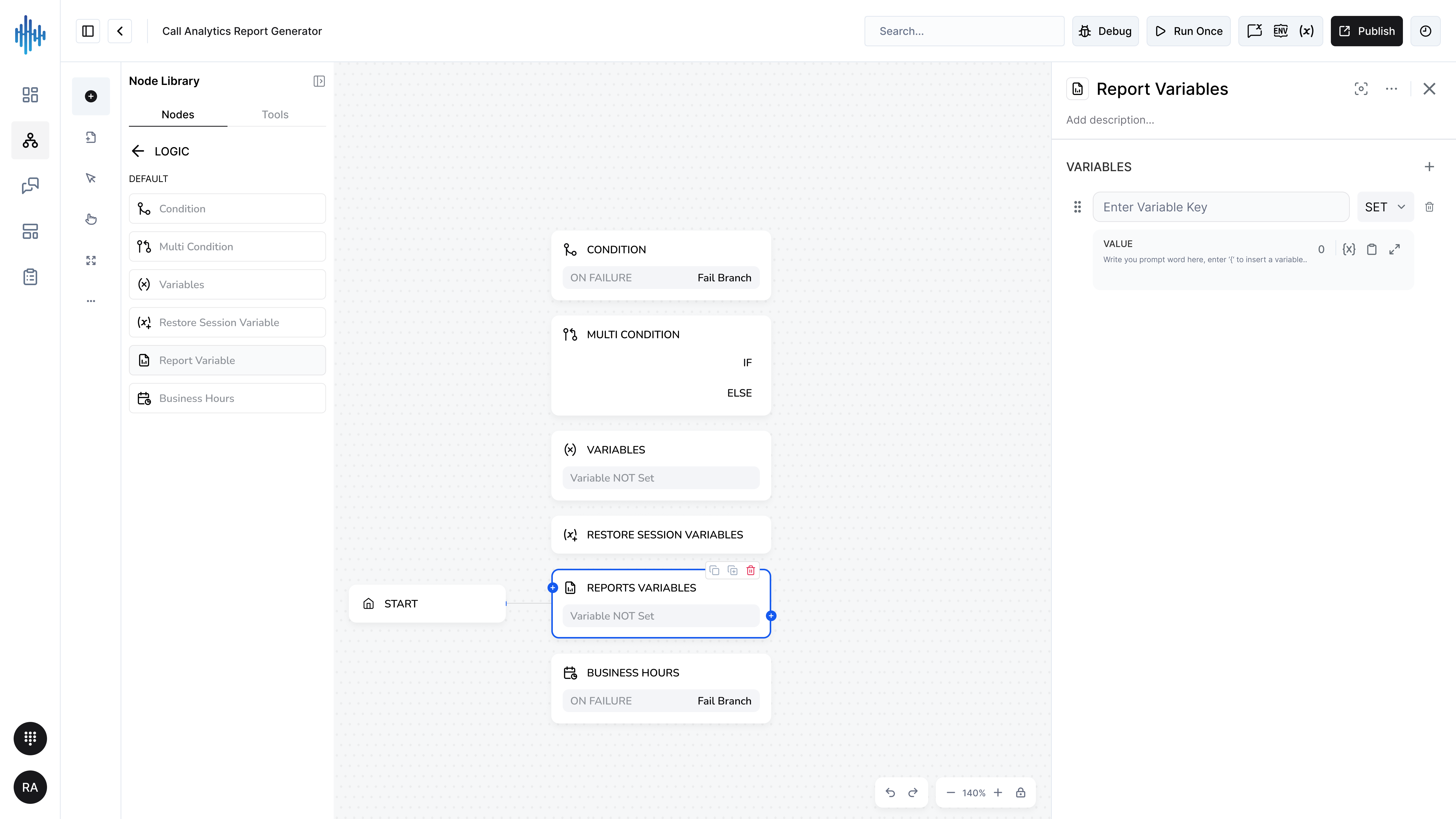This screenshot has width=1456, height=819.
Task: Toggle the left sidebar panel
Action: tap(88, 31)
